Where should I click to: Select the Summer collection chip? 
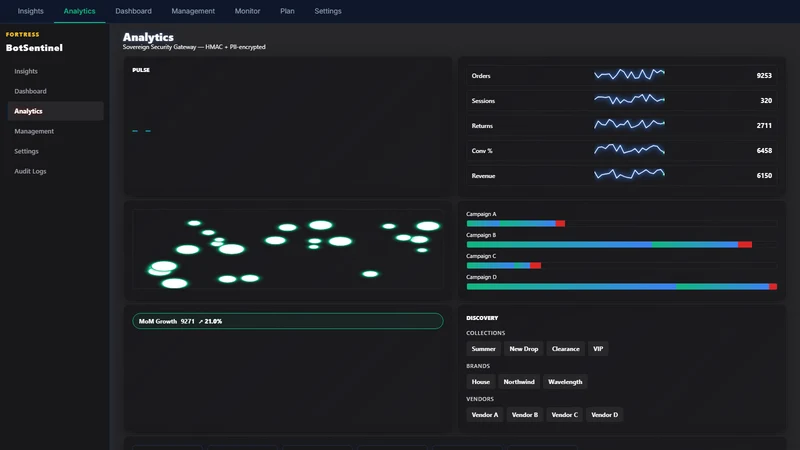(483, 349)
